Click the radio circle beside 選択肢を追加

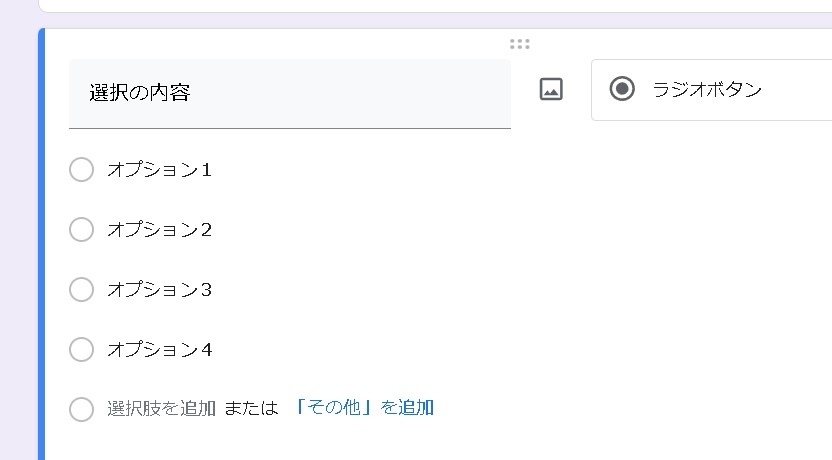(x=81, y=409)
